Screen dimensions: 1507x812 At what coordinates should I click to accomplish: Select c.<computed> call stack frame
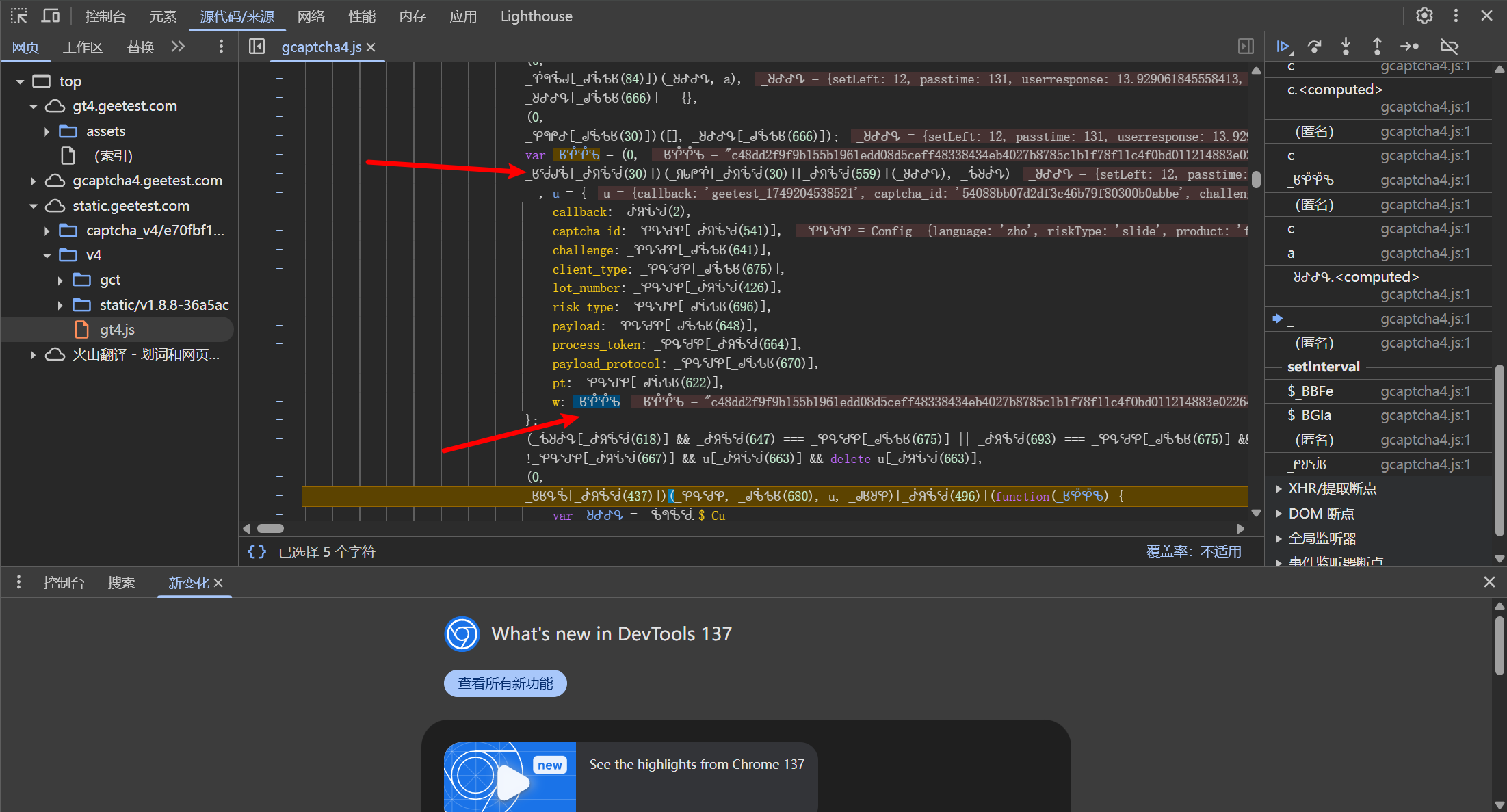(x=1378, y=98)
